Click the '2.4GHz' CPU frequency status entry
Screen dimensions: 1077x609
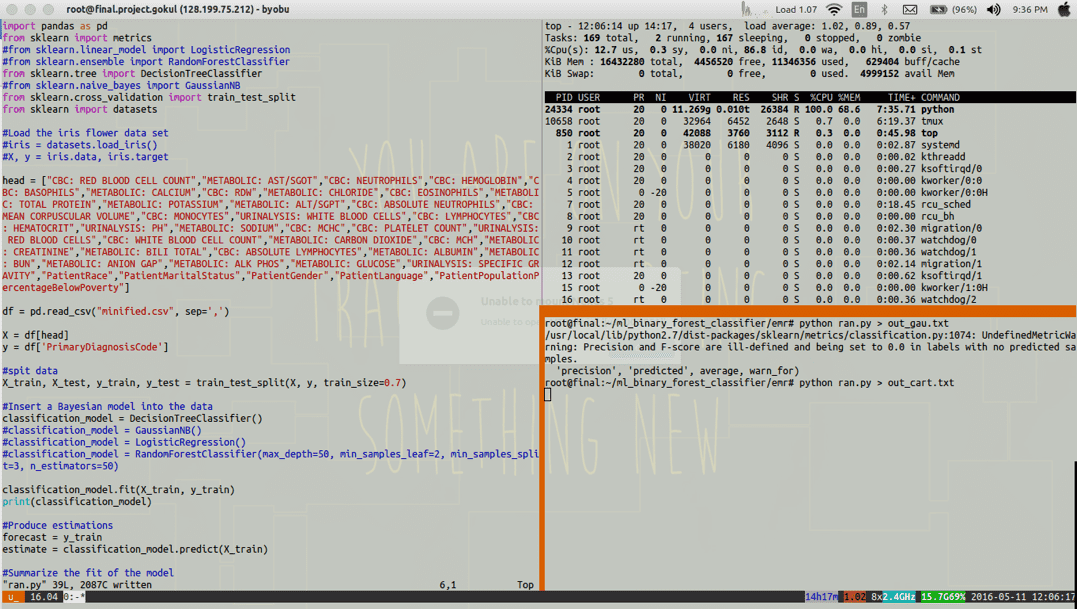(899, 597)
